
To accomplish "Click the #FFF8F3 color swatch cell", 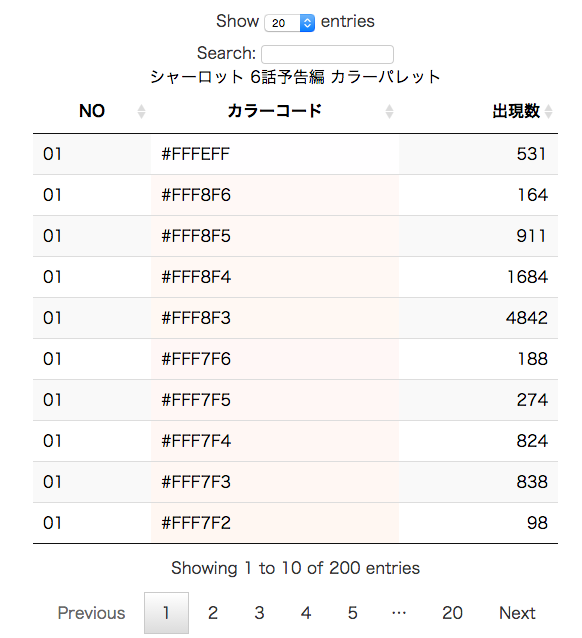I will click(x=275, y=318).
